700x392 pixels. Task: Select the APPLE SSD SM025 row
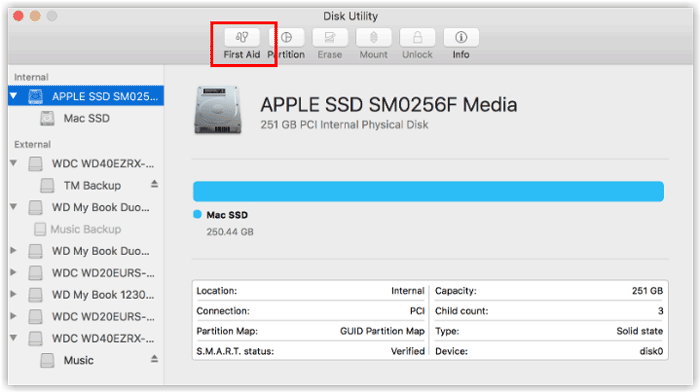pyautogui.click(x=86, y=96)
